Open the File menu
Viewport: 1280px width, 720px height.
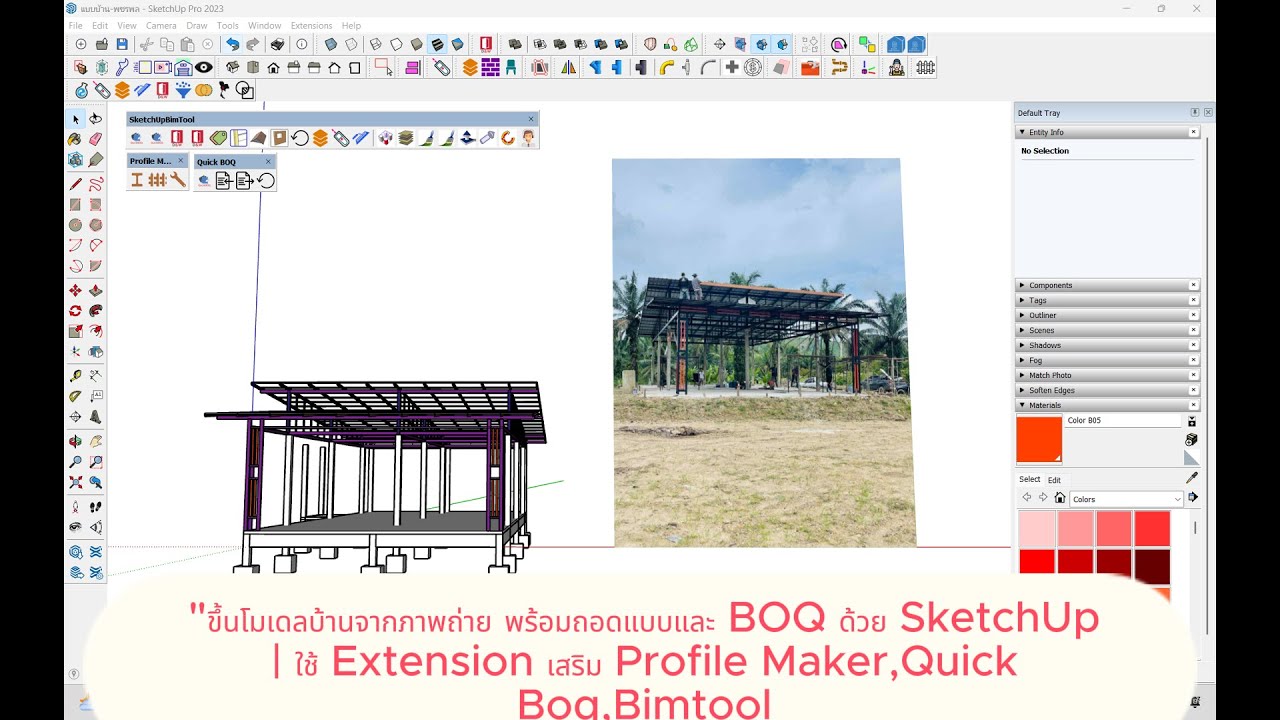pyautogui.click(x=75, y=25)
